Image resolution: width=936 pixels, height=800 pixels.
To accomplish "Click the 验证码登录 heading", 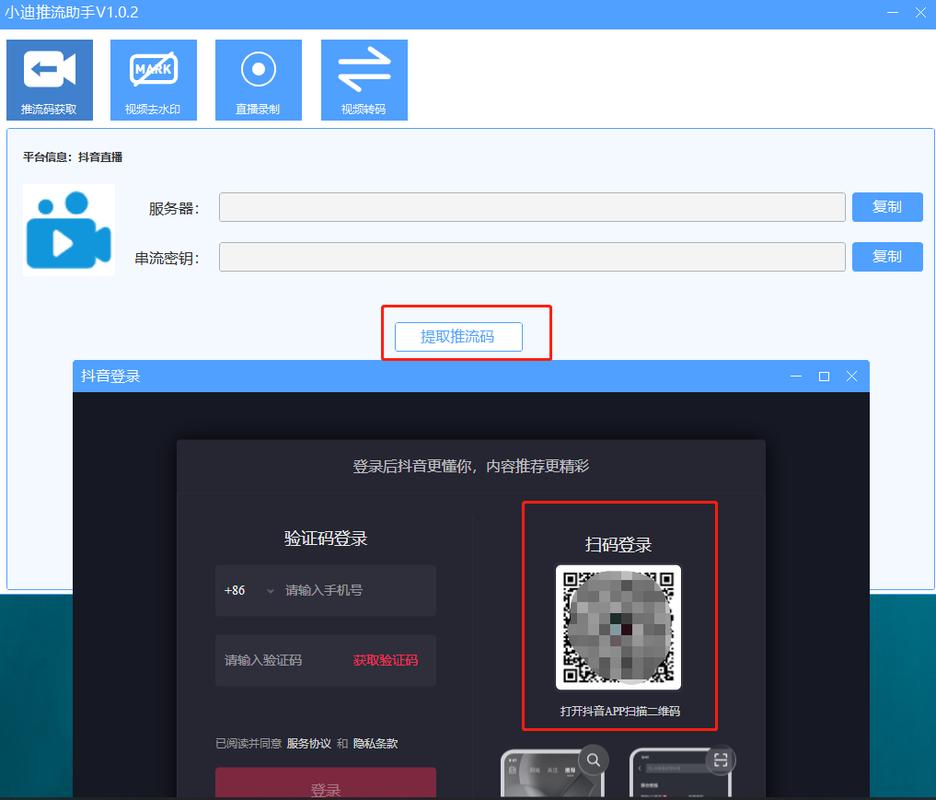I will [x=325, y=539].
